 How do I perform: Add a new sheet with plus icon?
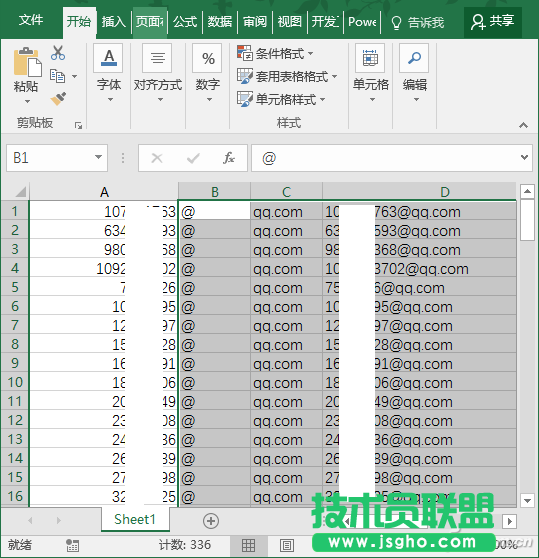point(211,521)
